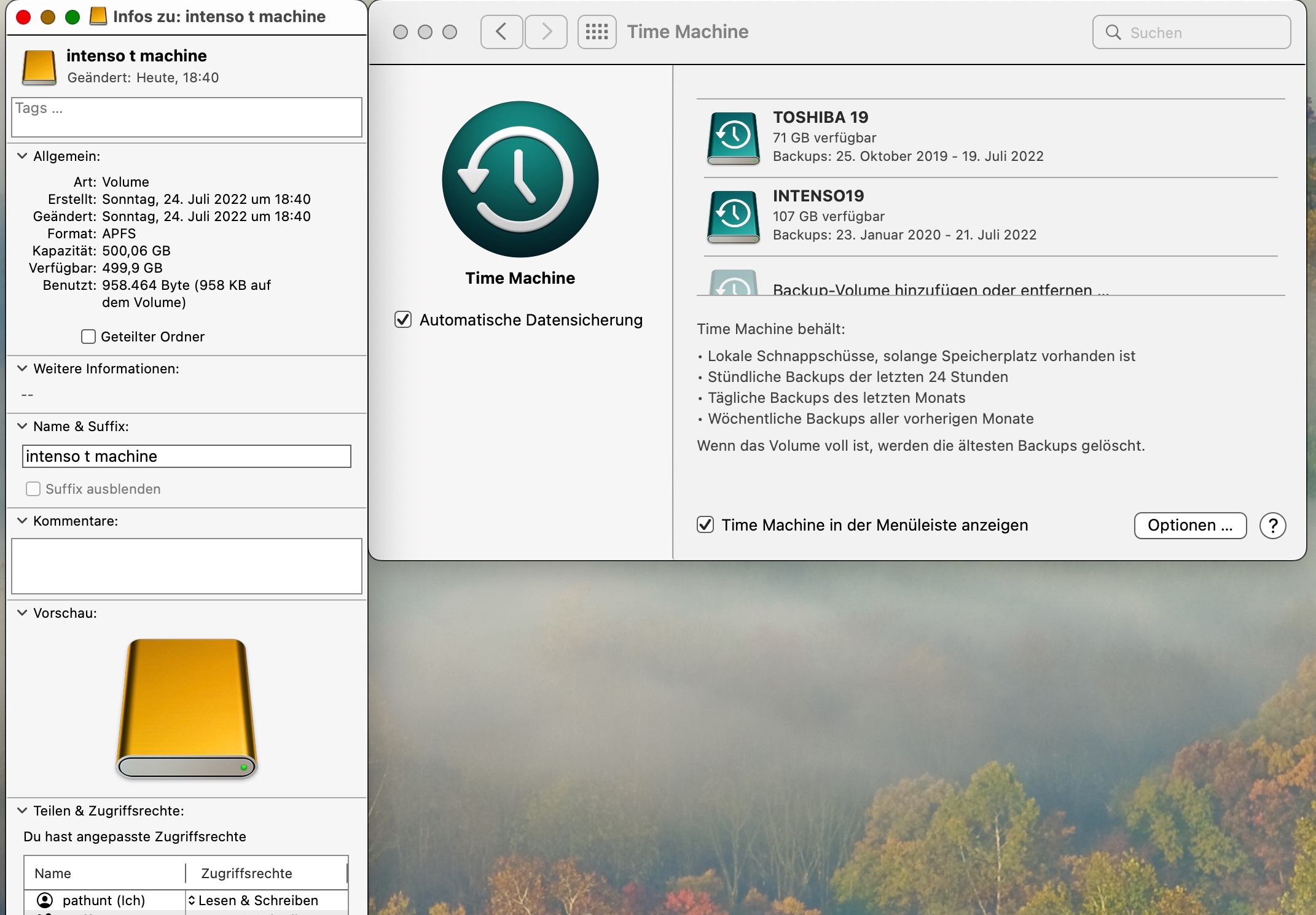Screen dimensions: 1316x915
Task: Click the help question mark button
Action: (x=1272, y=526)
